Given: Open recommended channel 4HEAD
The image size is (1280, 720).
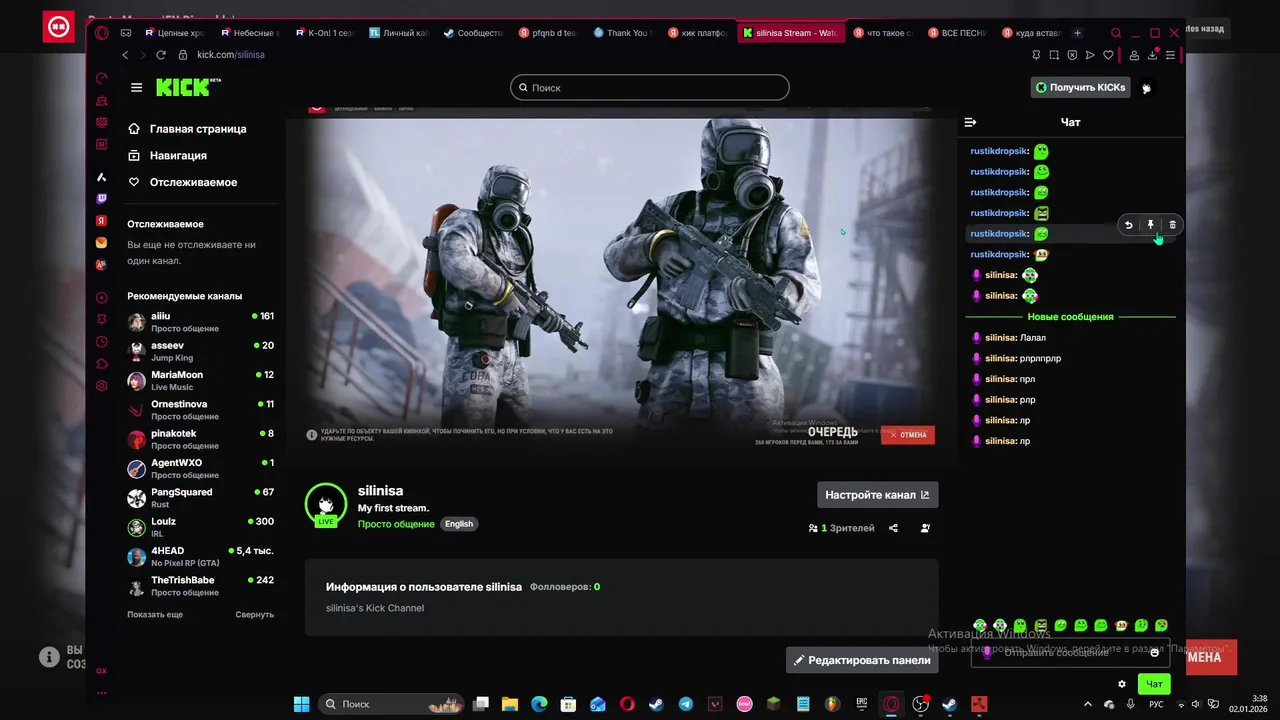Looking at the screenshot, I should 200,557.
